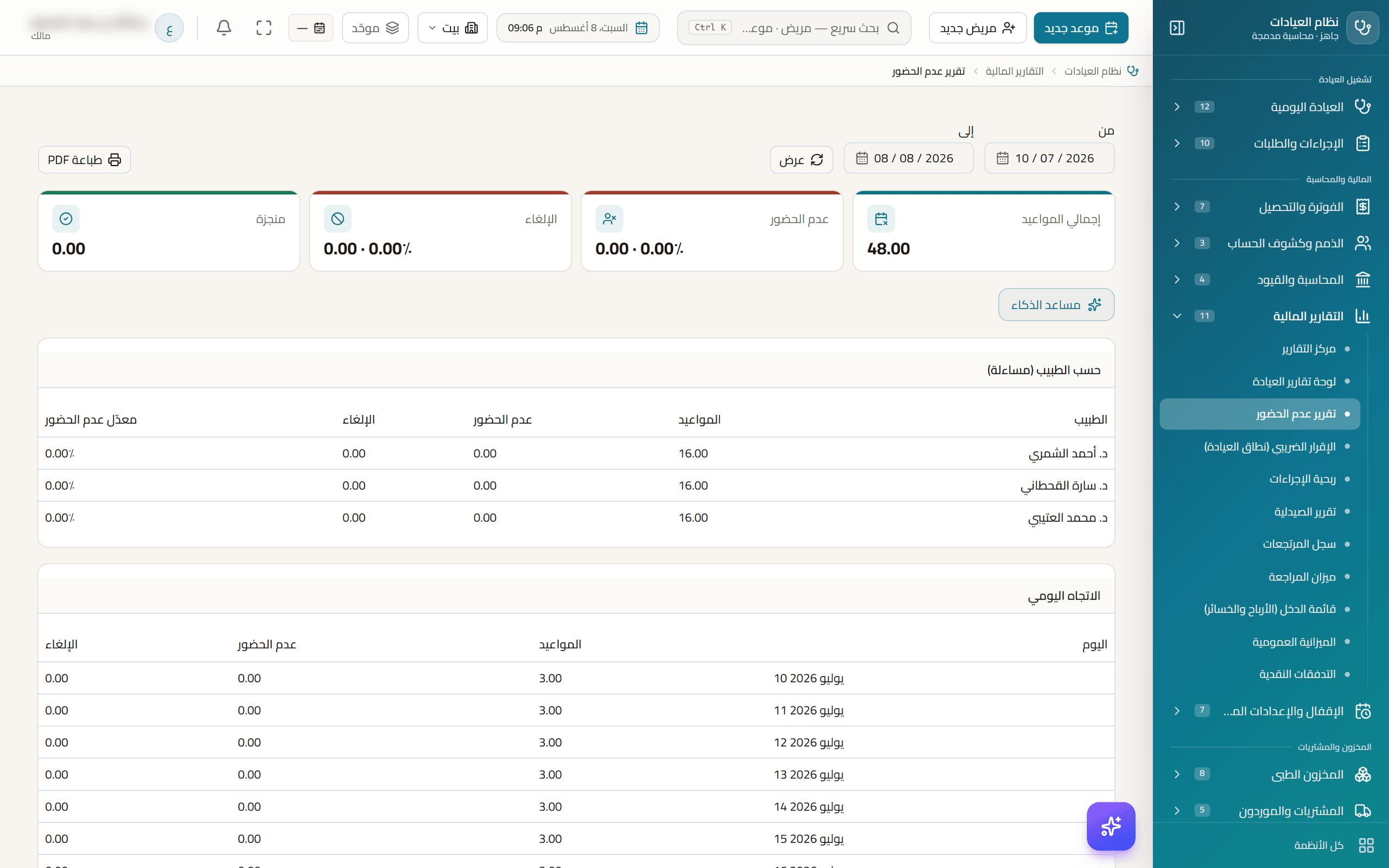Open the بيت branch dropdown
This screenshot has width=1389, height=868.
[x=453, y=28]
